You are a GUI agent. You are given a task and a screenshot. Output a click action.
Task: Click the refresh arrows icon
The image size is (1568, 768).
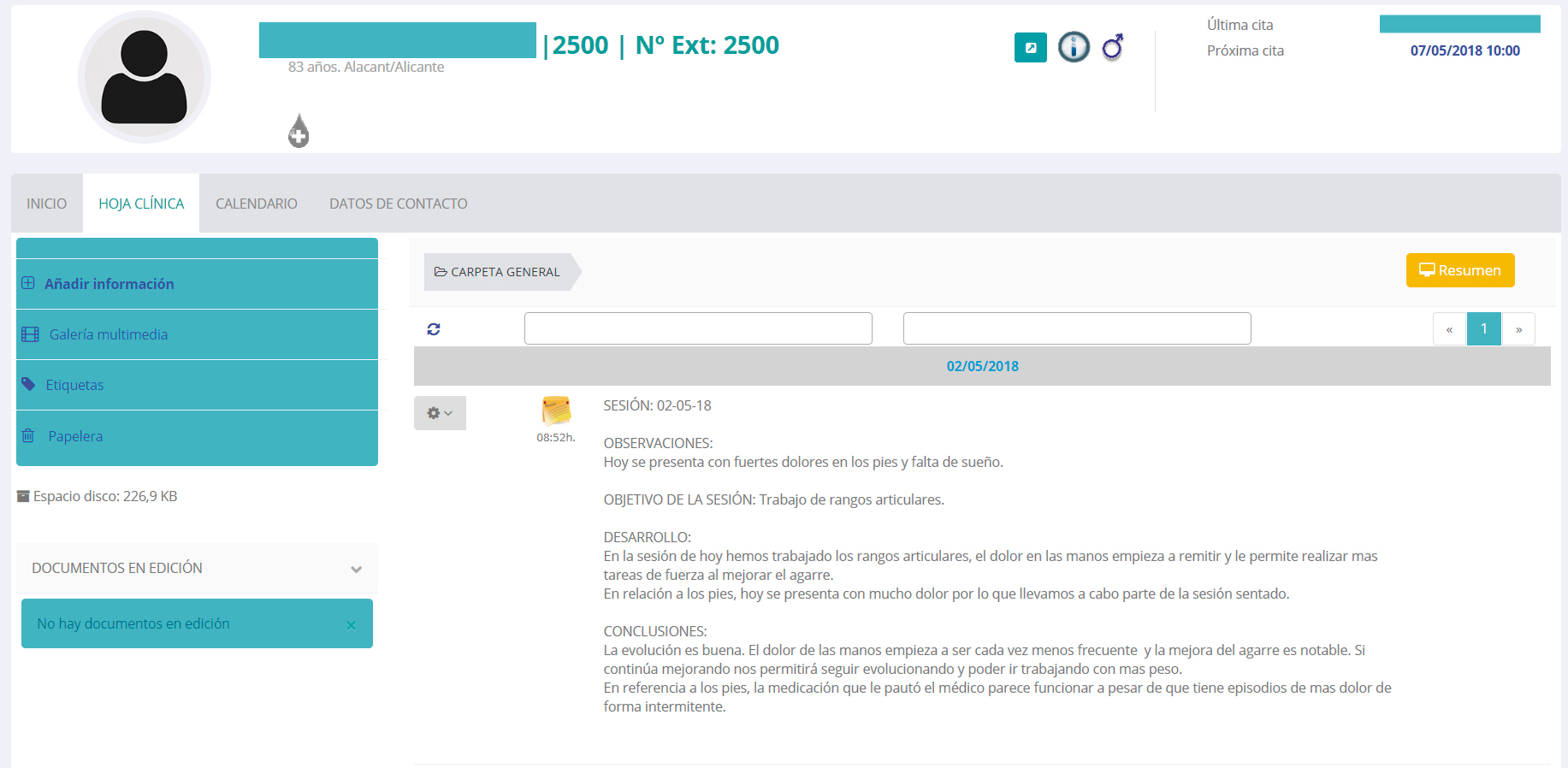coord(434,329)
